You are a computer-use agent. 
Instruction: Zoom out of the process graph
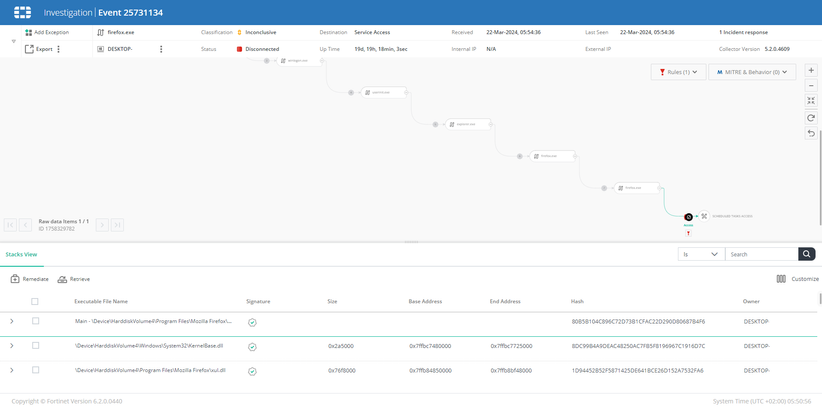[x=811, y=86]
